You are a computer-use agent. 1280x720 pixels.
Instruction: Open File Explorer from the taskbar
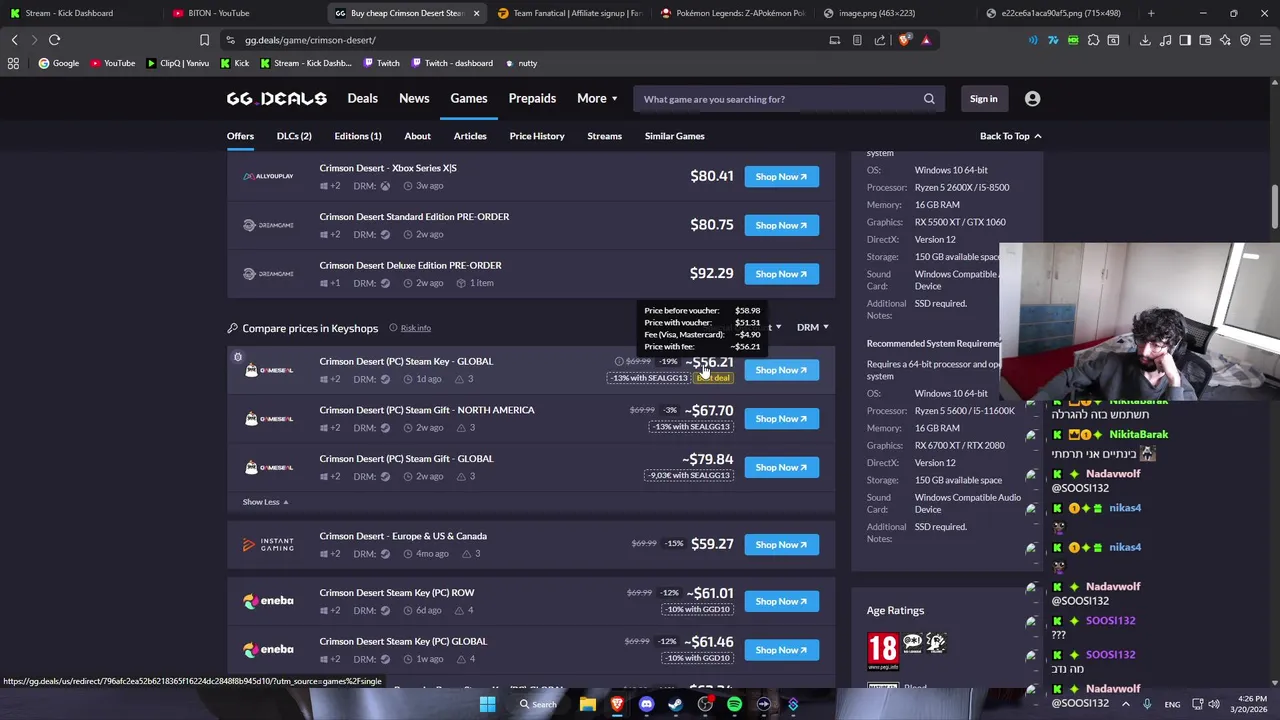[x=588, y=704]
